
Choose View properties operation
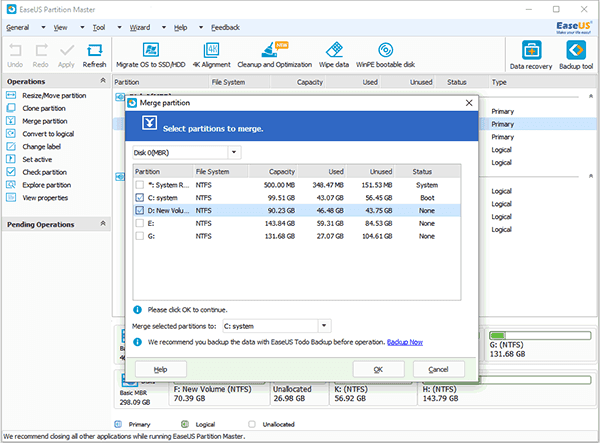[x=45, y=198]
